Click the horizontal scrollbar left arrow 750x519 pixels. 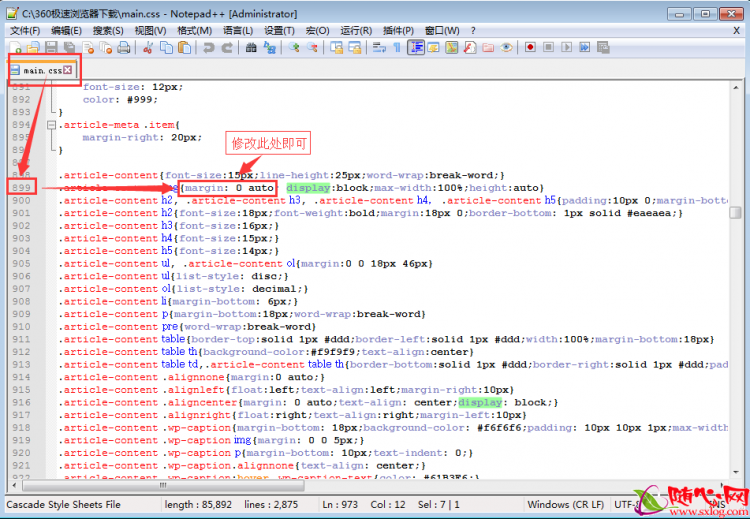tap(14, 485)
